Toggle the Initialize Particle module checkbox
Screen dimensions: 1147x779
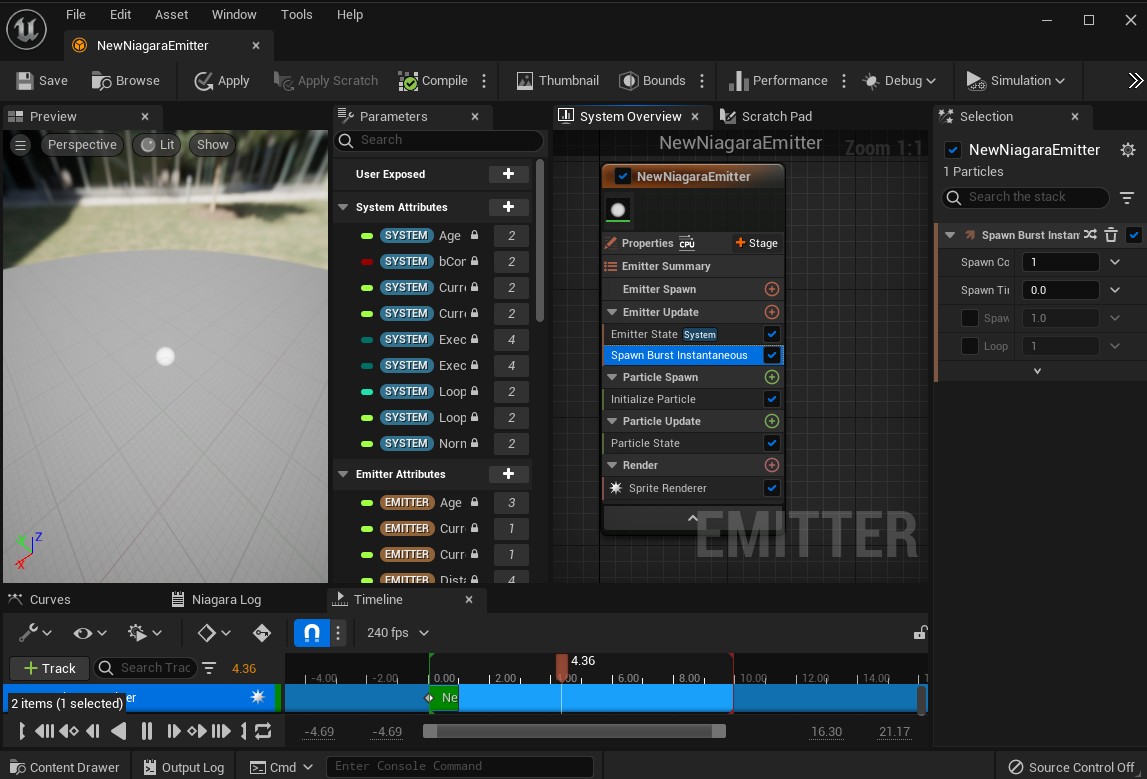click(x=772, y=399)
